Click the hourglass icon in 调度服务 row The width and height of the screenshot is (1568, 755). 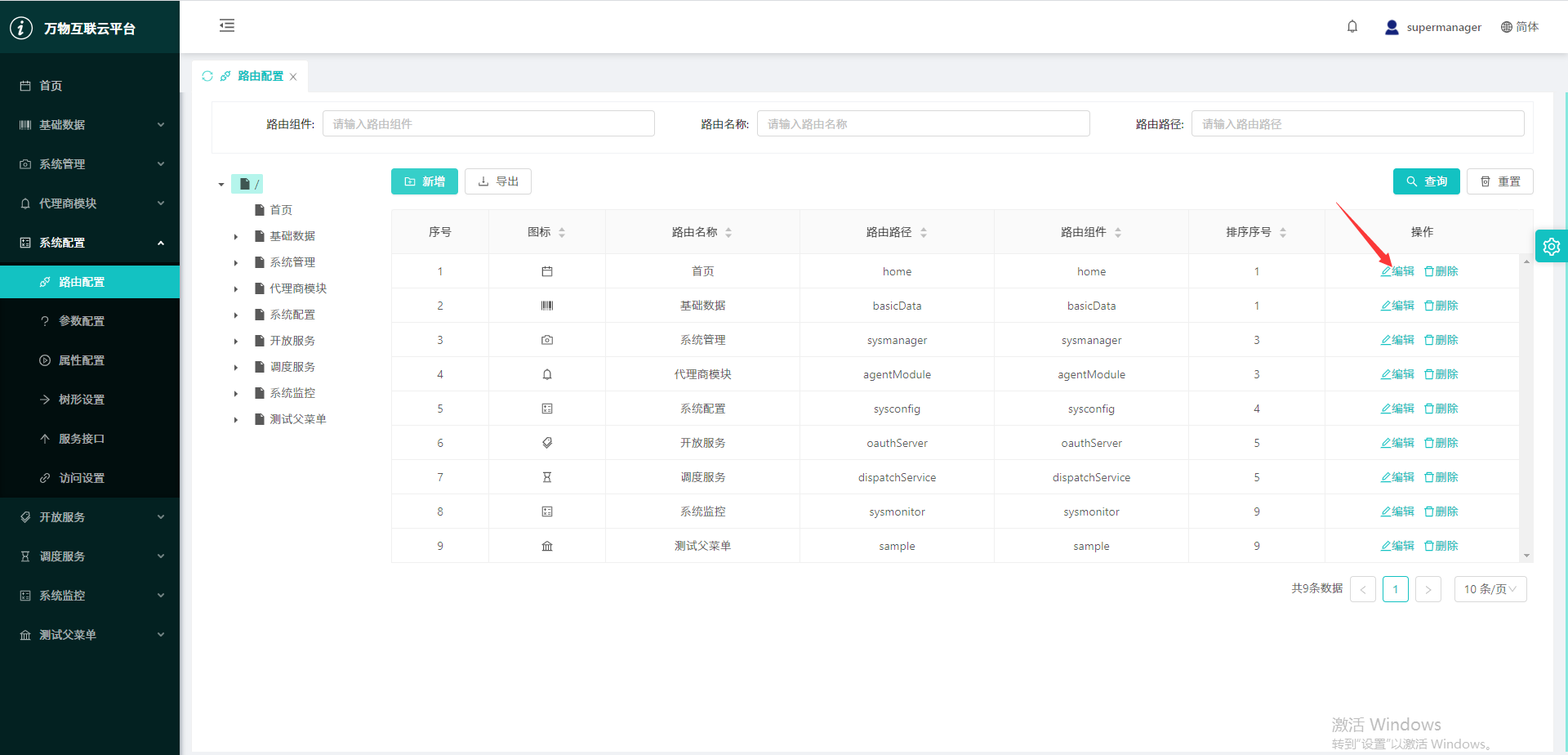pos(547,477)
